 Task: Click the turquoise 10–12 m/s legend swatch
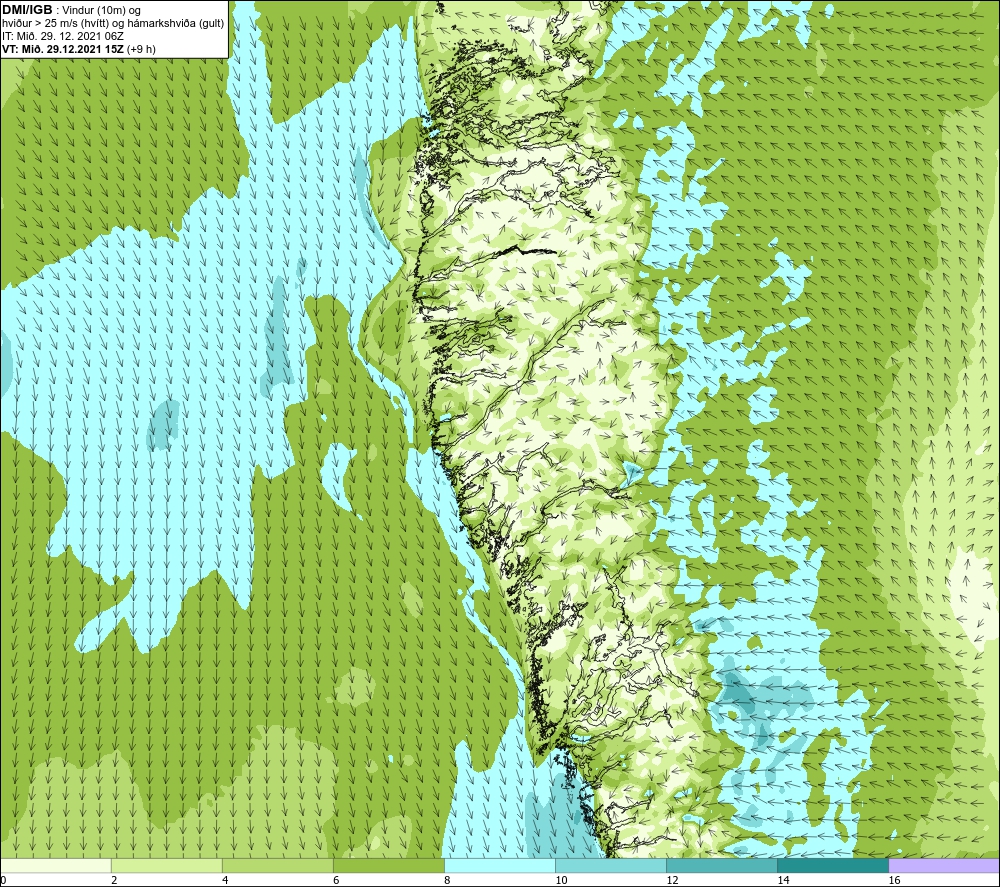pyautogui.click(x=611, y=865)
